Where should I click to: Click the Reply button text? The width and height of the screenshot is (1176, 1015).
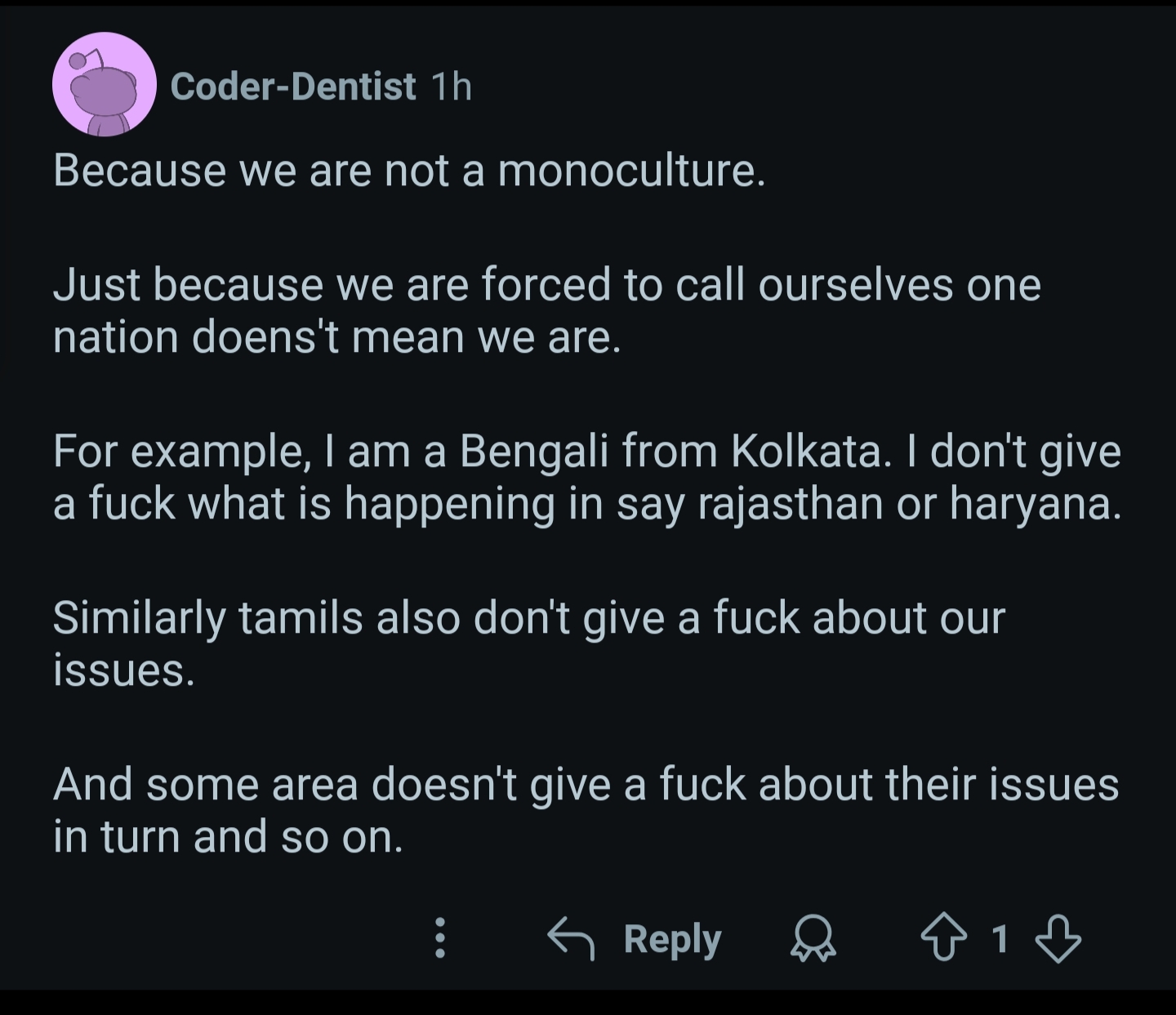(672, 938)
